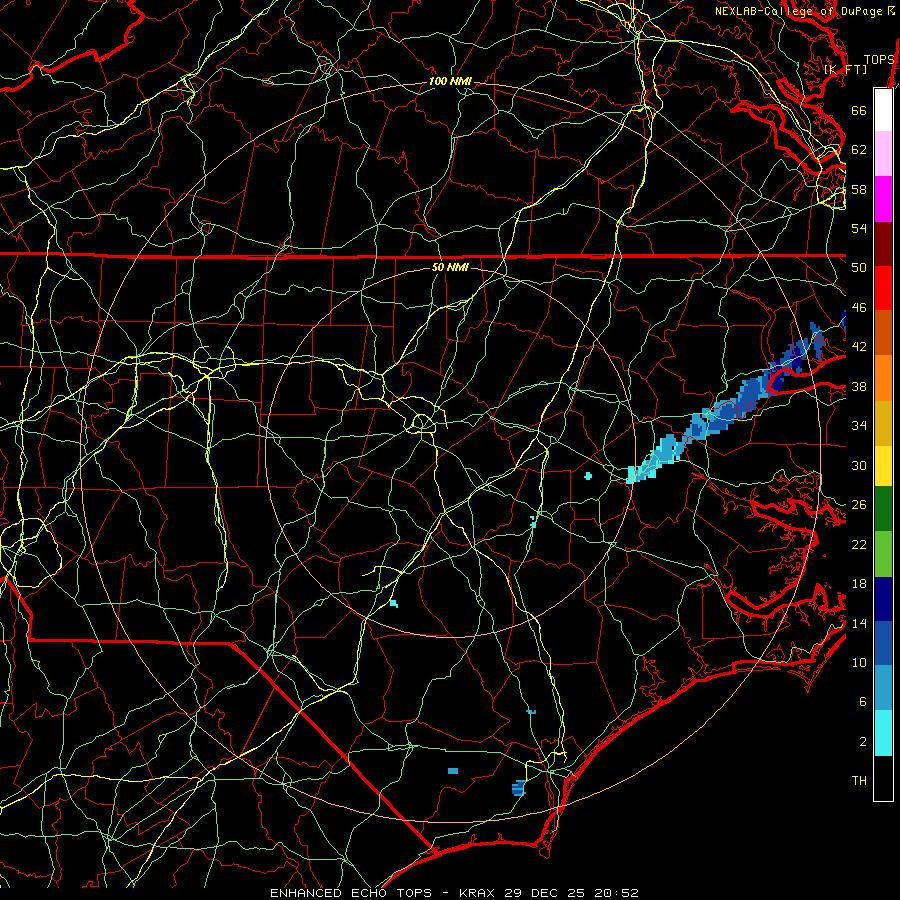This screenshot has height=900, width=900.
Task: Click the light pink legend swatch
Action: (x=883, y=154)
